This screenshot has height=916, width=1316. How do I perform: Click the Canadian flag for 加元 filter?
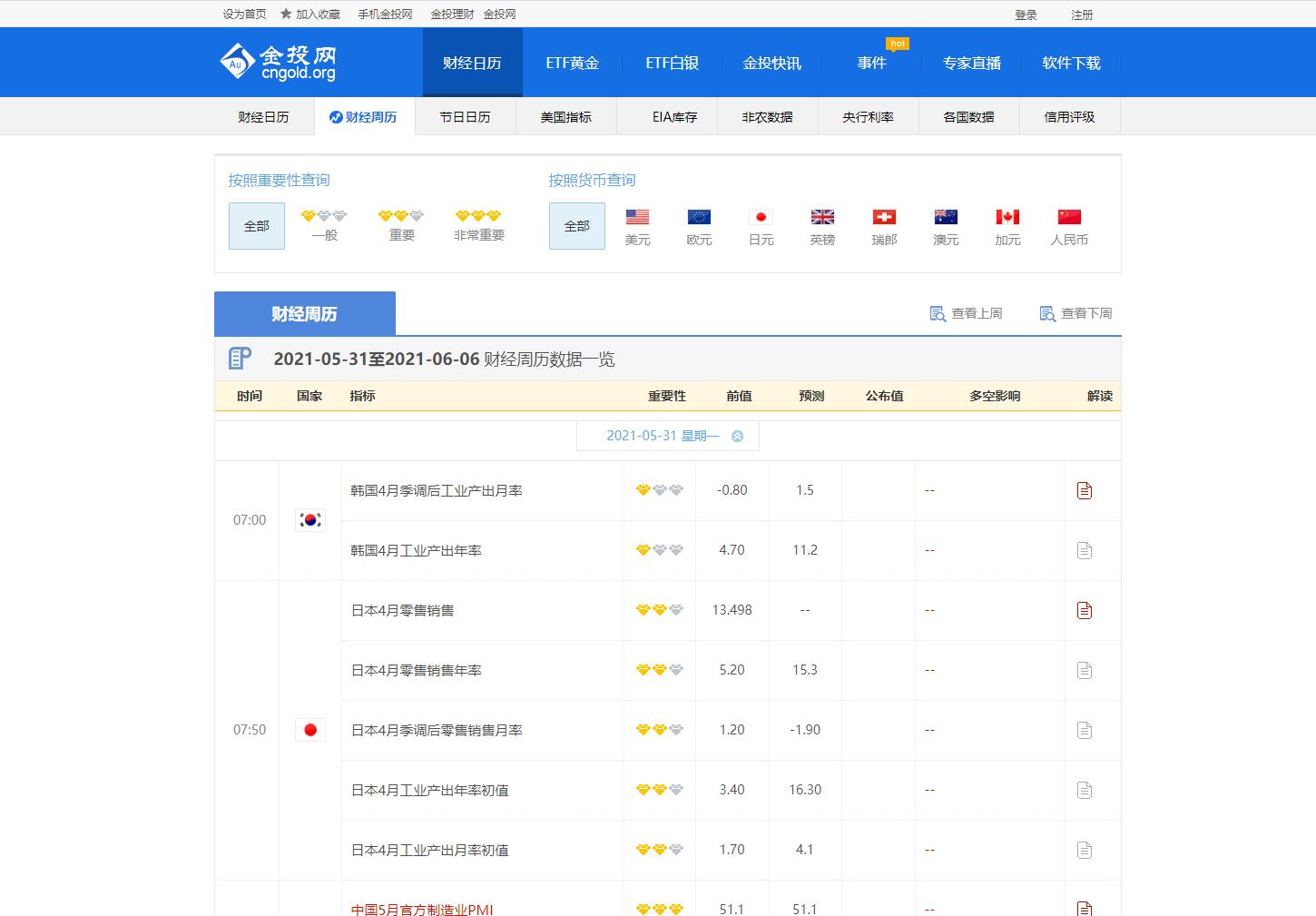tap(1007, 216)
